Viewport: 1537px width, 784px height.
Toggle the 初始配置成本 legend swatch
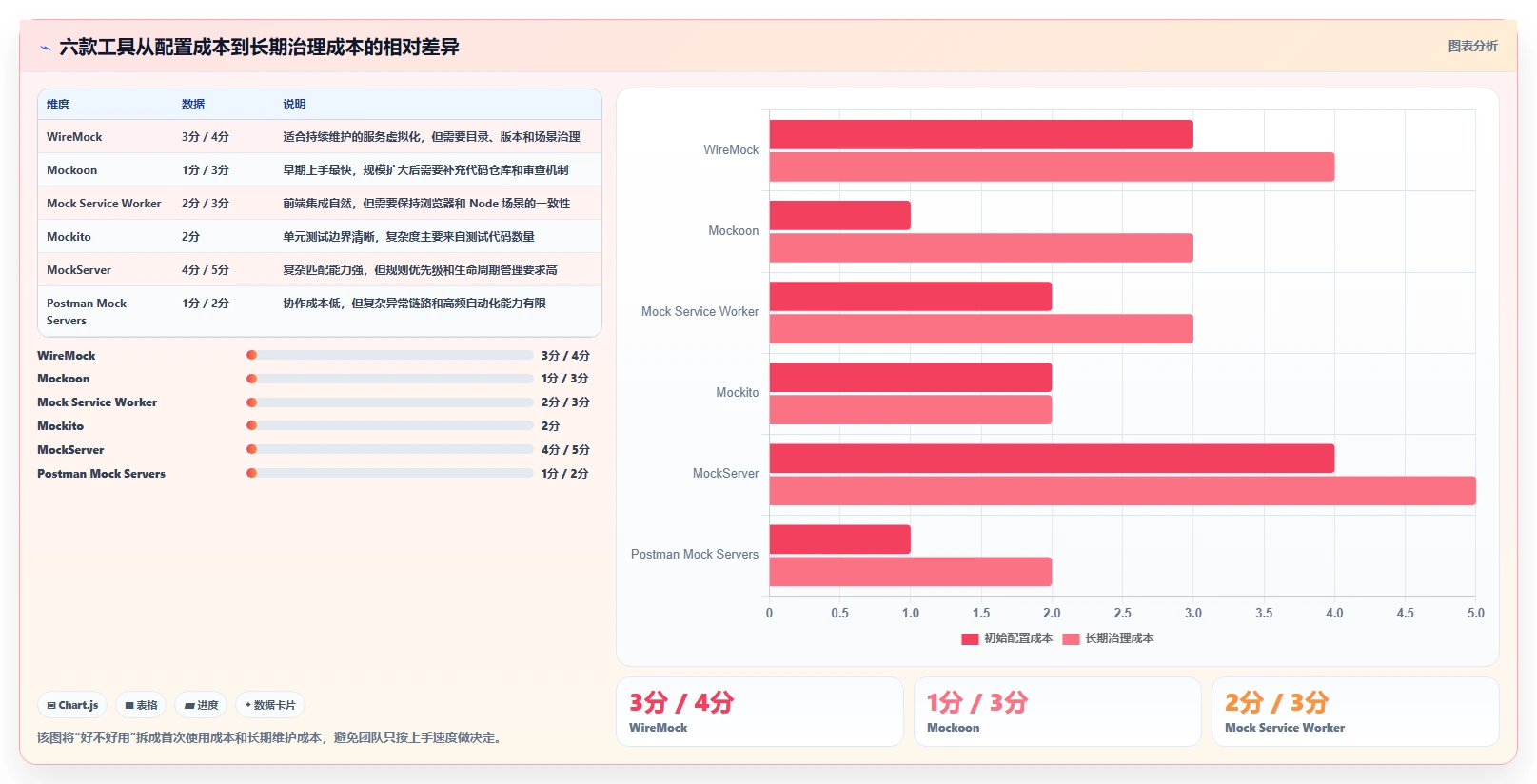[x=970, y=638]
